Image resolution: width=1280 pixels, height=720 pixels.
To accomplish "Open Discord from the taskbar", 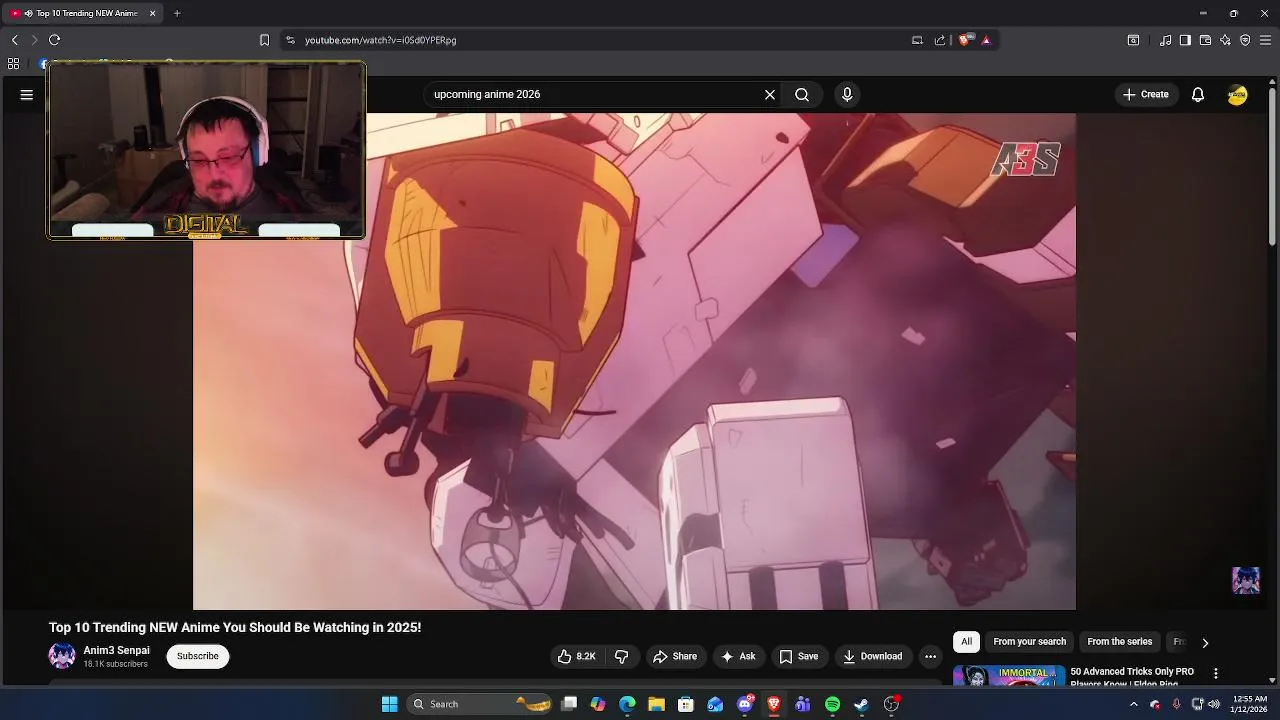I will [x=745, y=704].
